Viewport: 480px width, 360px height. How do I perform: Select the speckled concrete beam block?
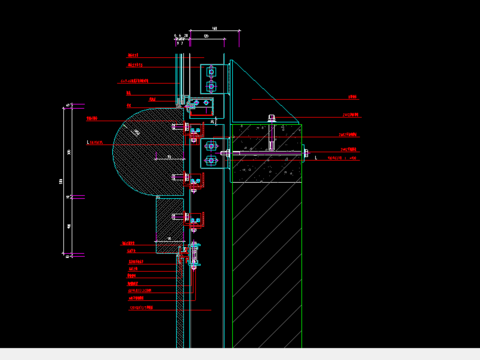[x=266, y=153]
